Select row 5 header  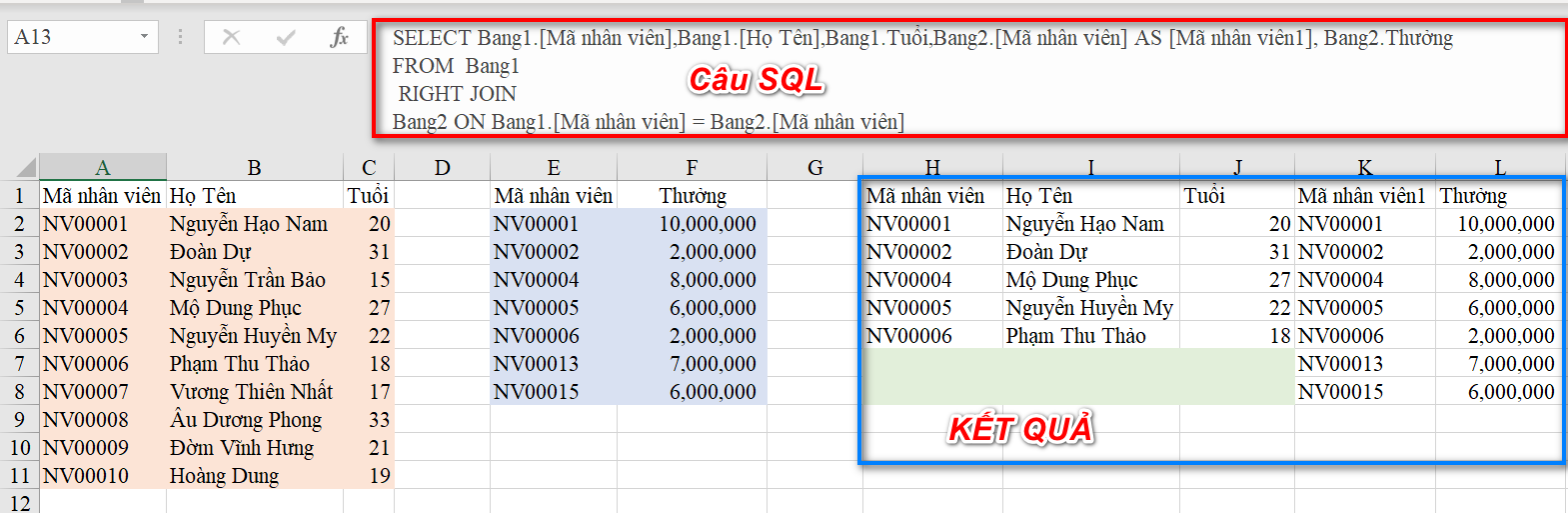point(19,307)
